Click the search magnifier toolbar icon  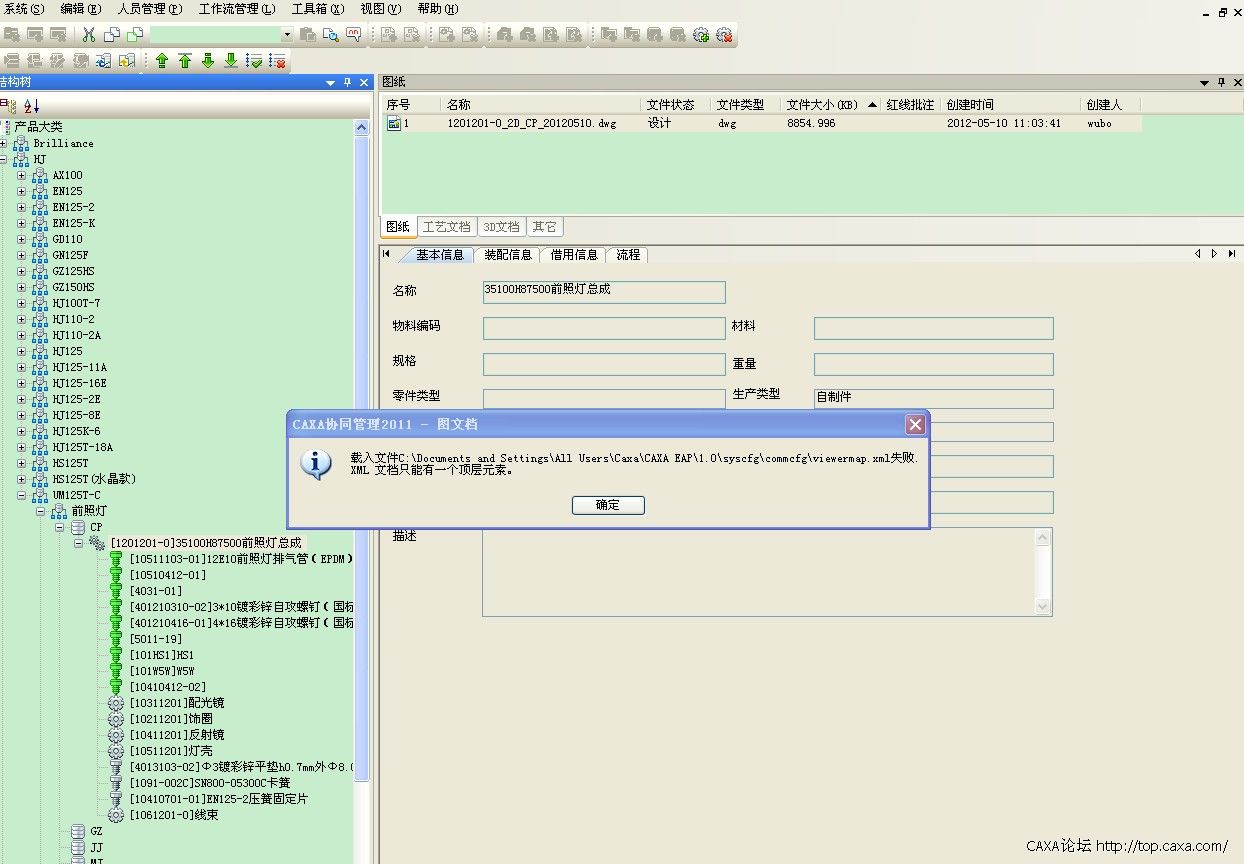click(331, 34)
